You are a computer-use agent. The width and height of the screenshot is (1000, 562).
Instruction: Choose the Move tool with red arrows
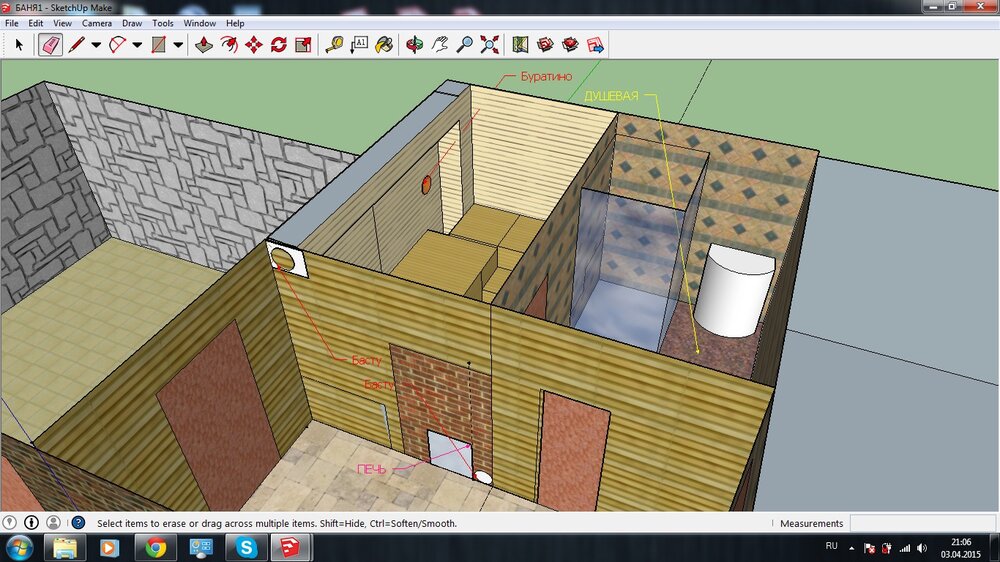click(x=254, y=44)
